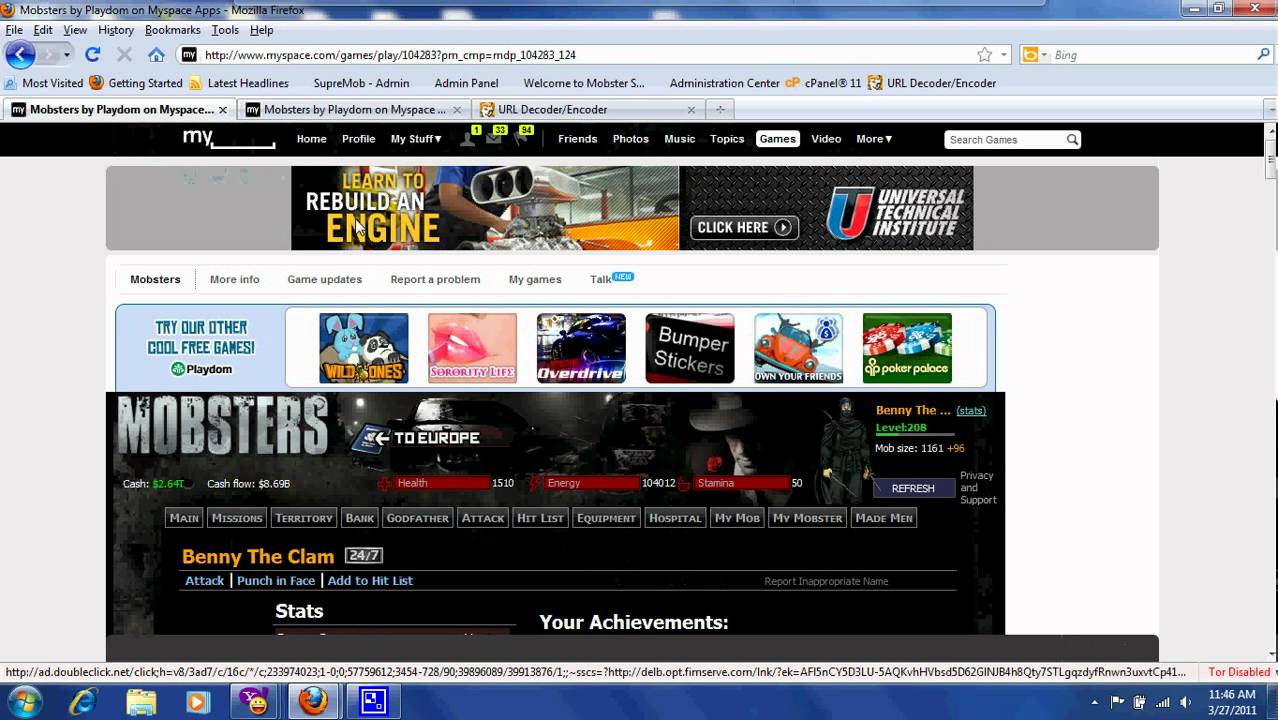Click the Bing search magnifier icon
This screenshot has height=720, width=1278.
pos(1263,55)
